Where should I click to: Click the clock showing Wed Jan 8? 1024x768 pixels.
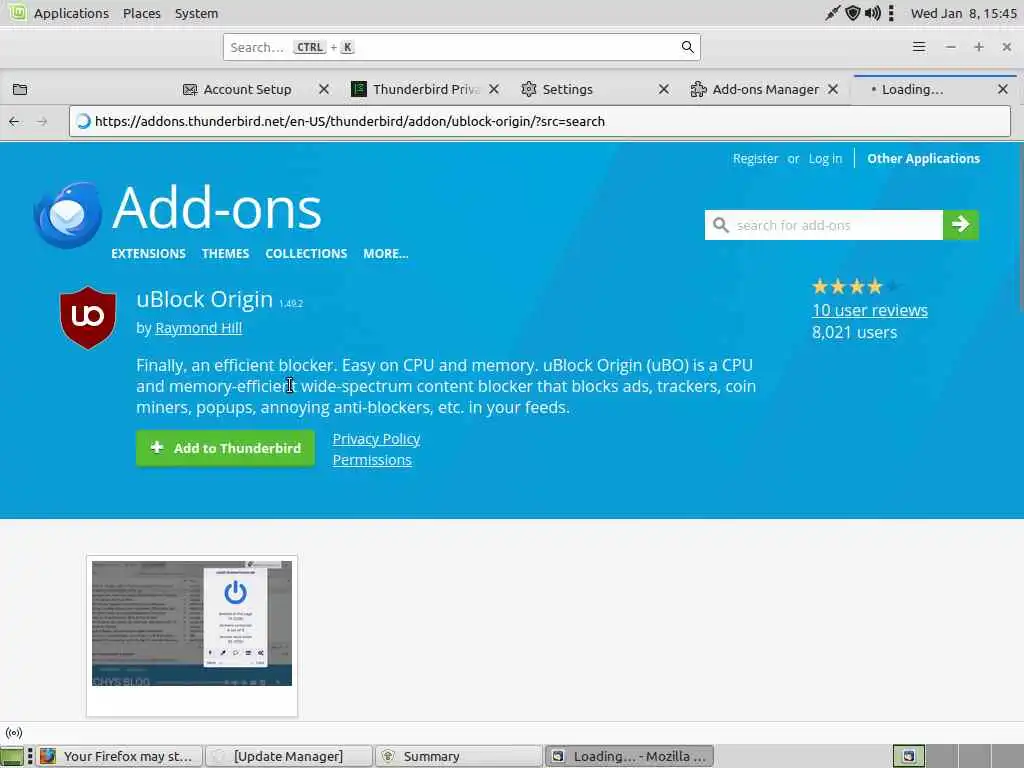pos(964,13)
